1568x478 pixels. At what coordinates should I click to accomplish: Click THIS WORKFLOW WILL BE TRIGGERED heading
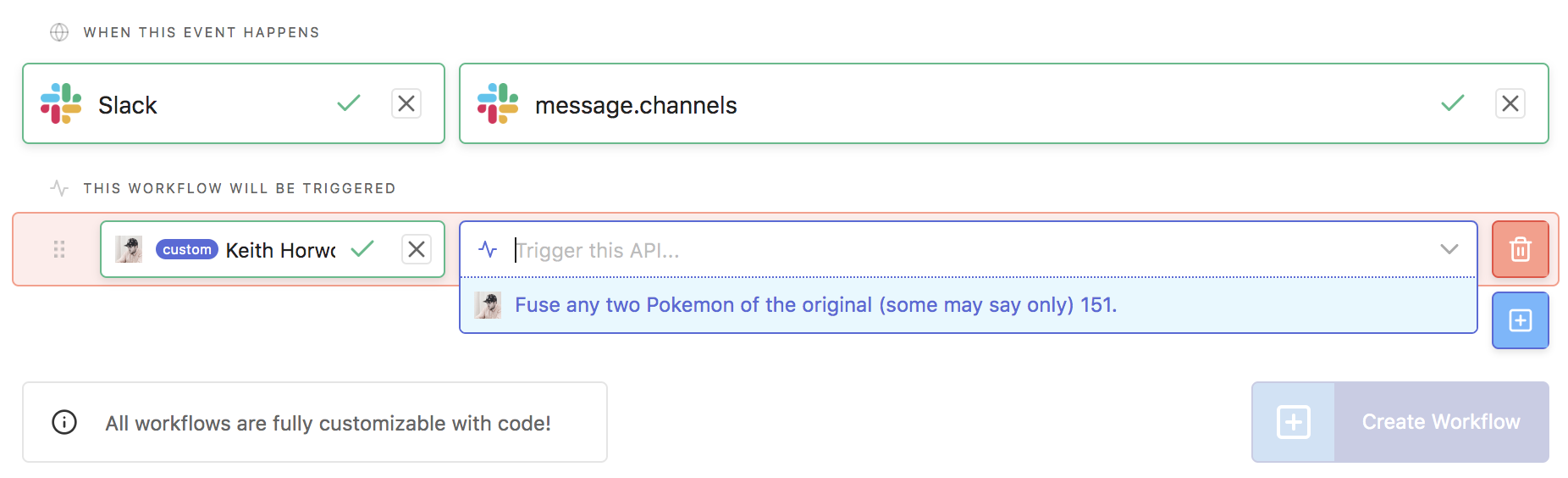pos(240,188)
